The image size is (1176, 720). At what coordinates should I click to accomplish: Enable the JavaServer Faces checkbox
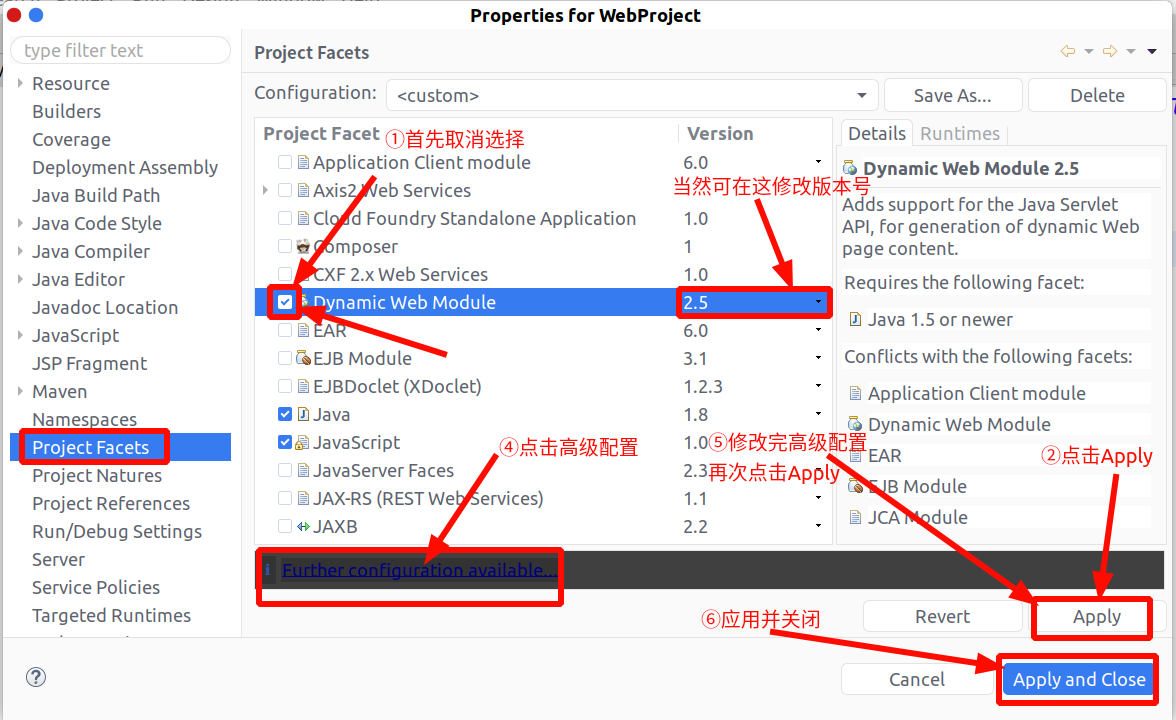(x=285, y=470)
